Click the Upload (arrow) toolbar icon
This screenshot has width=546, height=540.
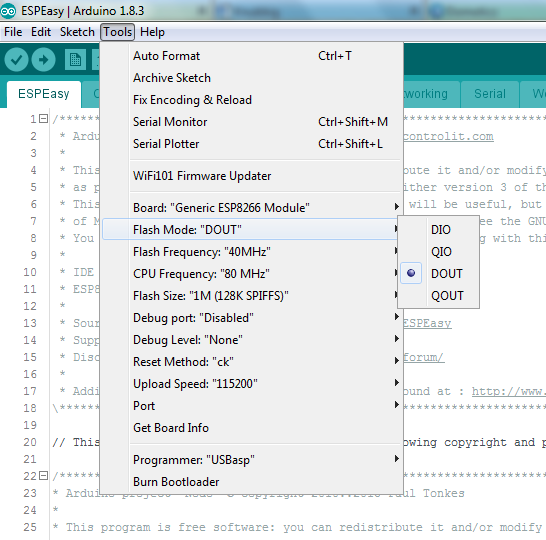click(x=44, y=60)
